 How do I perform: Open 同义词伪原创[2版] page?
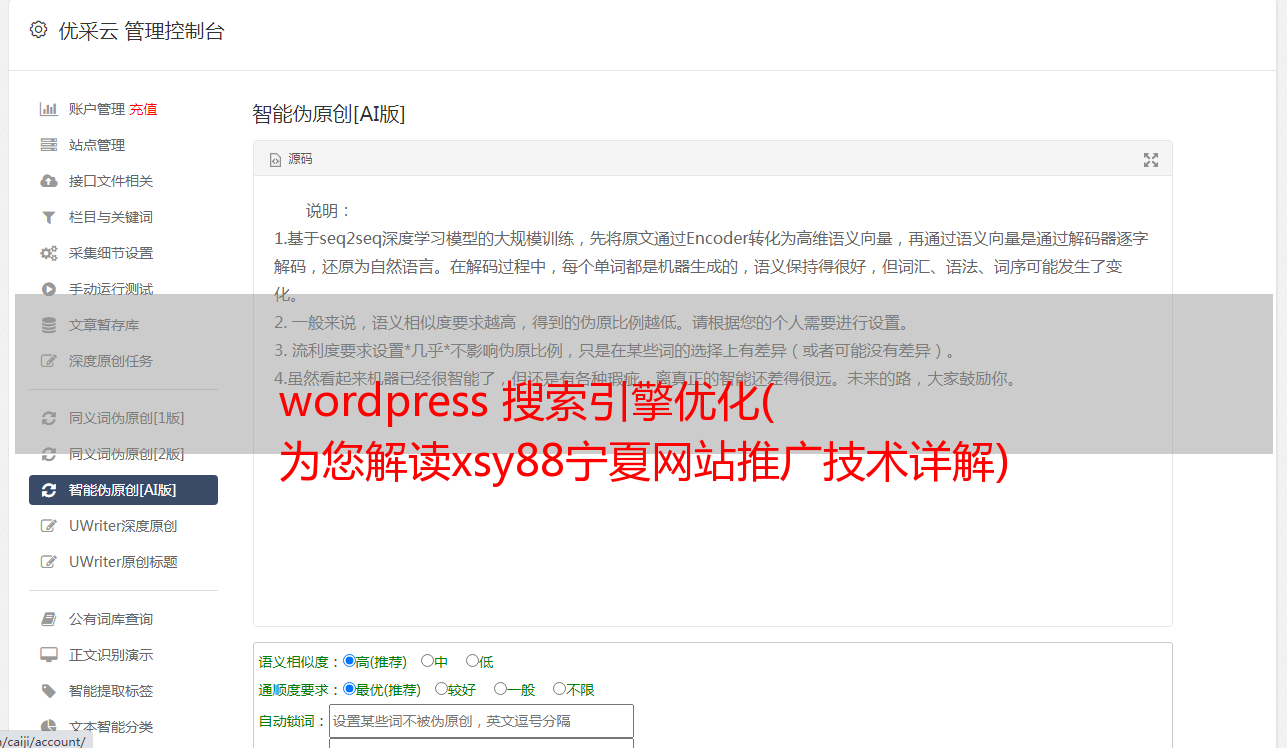[x=127, y=454]
